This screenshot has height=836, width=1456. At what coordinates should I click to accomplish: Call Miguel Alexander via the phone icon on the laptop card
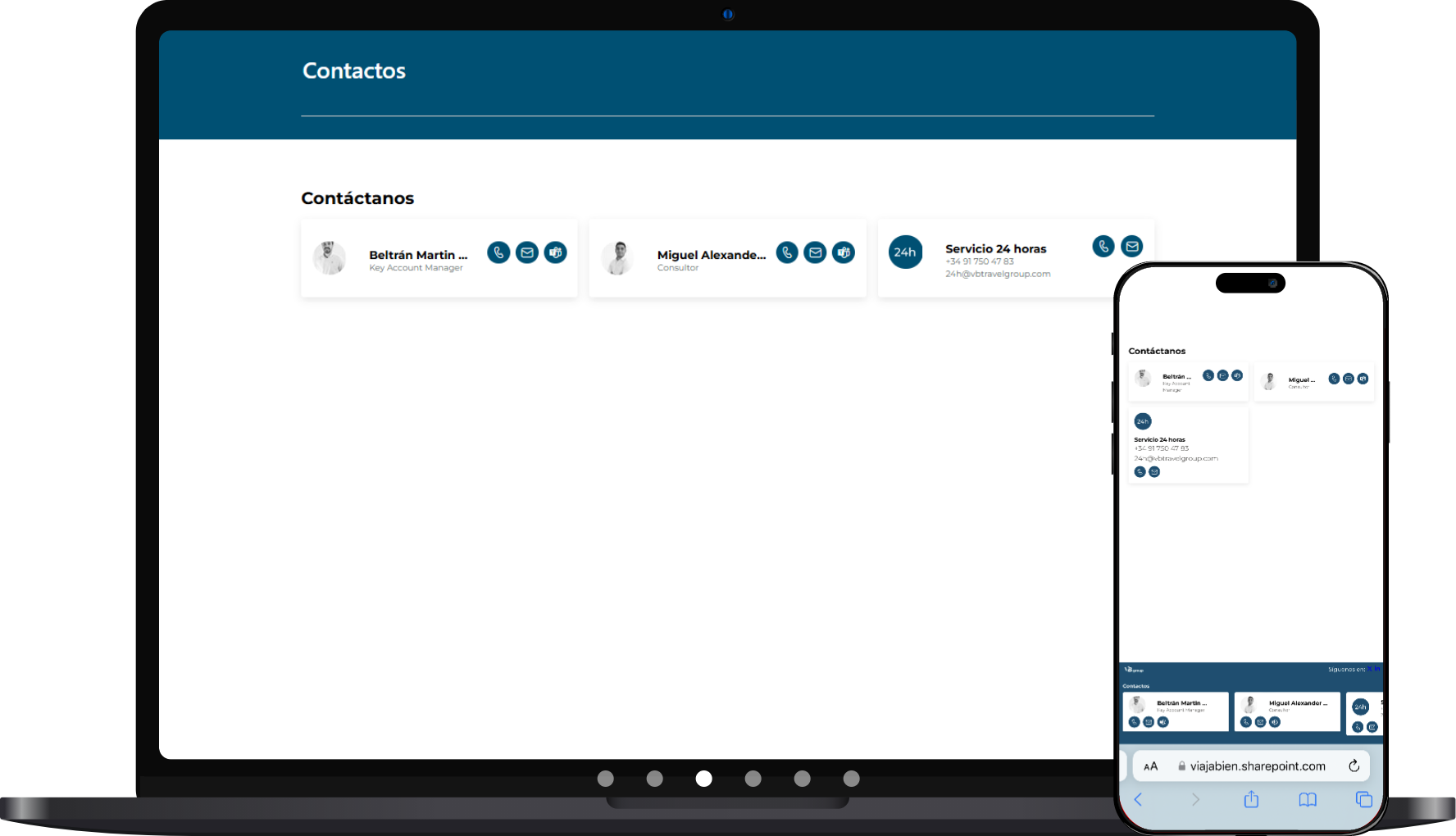tap(787, 252)
